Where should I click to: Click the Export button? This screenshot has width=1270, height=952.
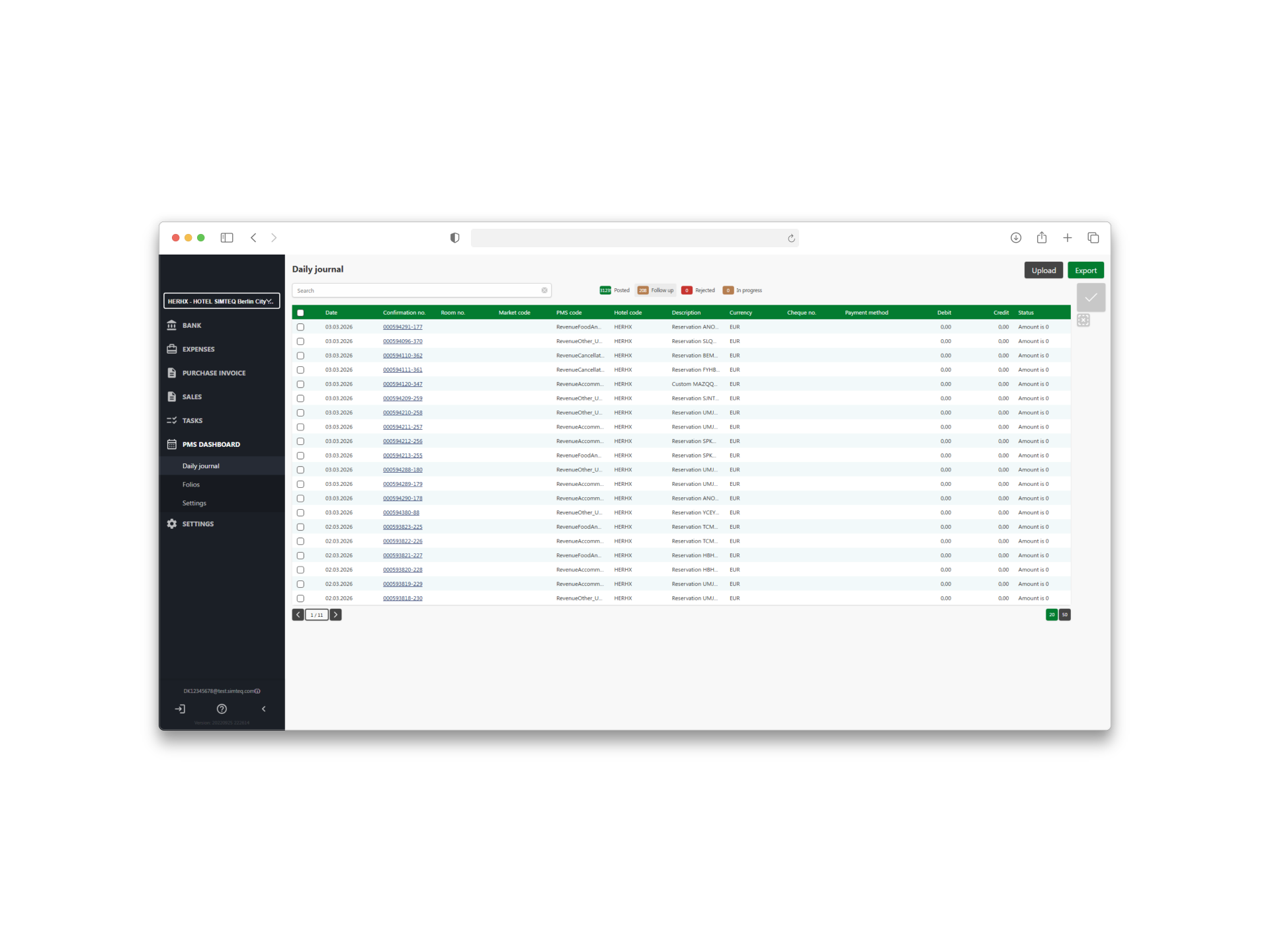point(1085,270)
